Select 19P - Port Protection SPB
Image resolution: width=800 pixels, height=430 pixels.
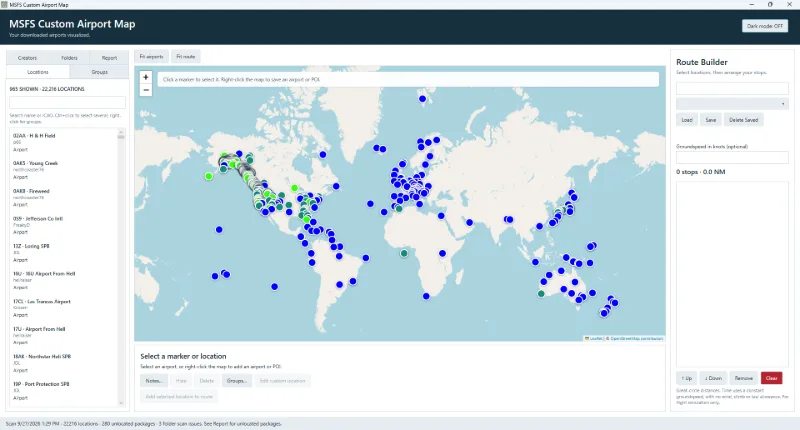[64, 391]
